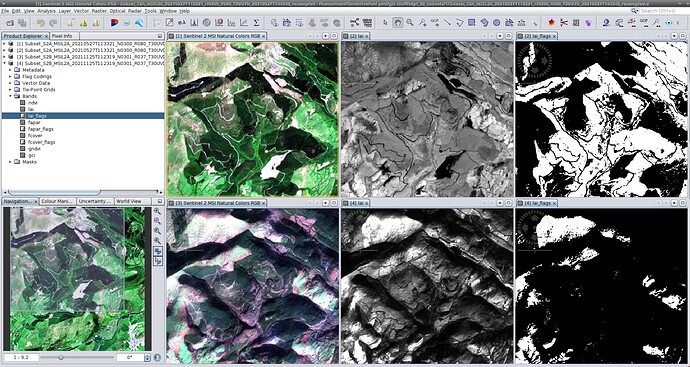This screenshot has height=367, width=690.
Task: Toggle synchronise cursor button in Navigation panel
Action: point(158,261)
